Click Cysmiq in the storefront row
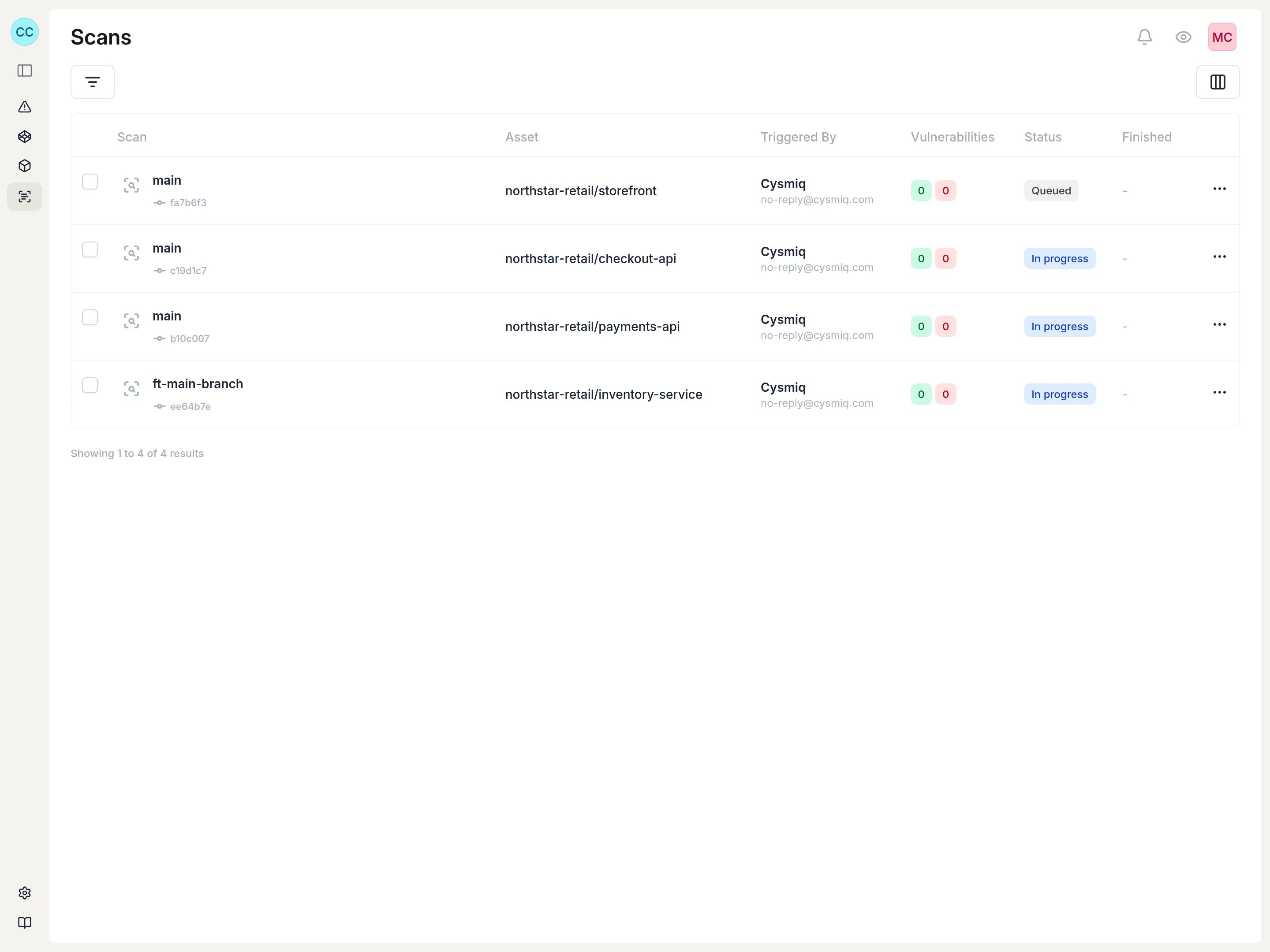The width and height of the screenshot is (1270, 952). [x=783, y=184]
